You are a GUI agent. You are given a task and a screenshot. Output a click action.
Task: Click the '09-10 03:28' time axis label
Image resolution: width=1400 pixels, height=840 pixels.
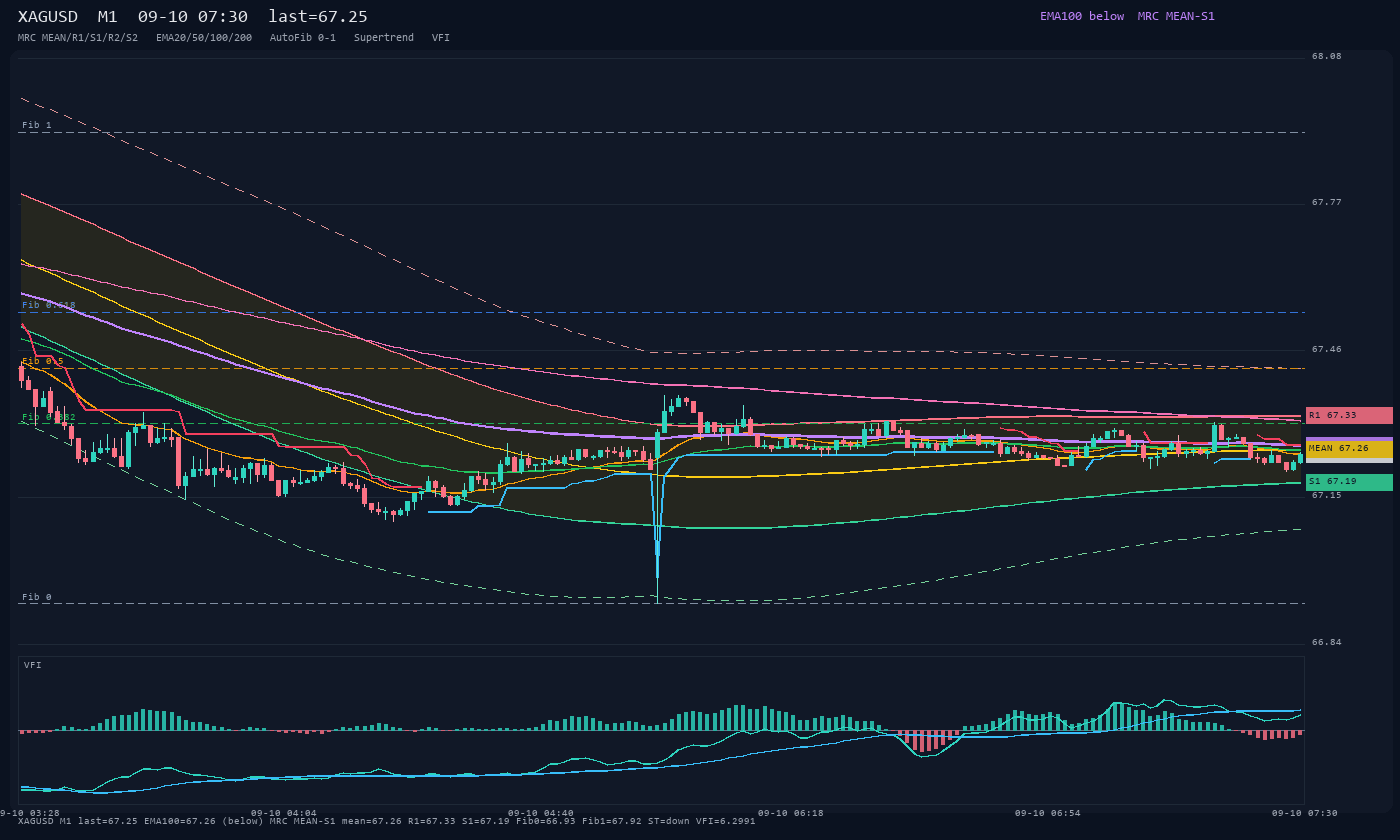pos(30,813)
